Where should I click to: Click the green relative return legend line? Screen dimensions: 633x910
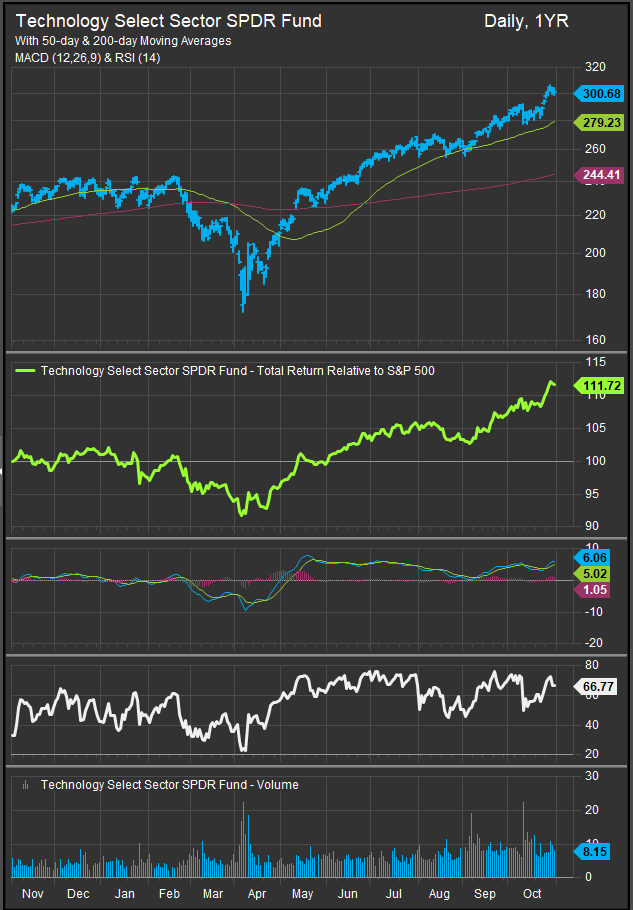click(x=26, y=370)
